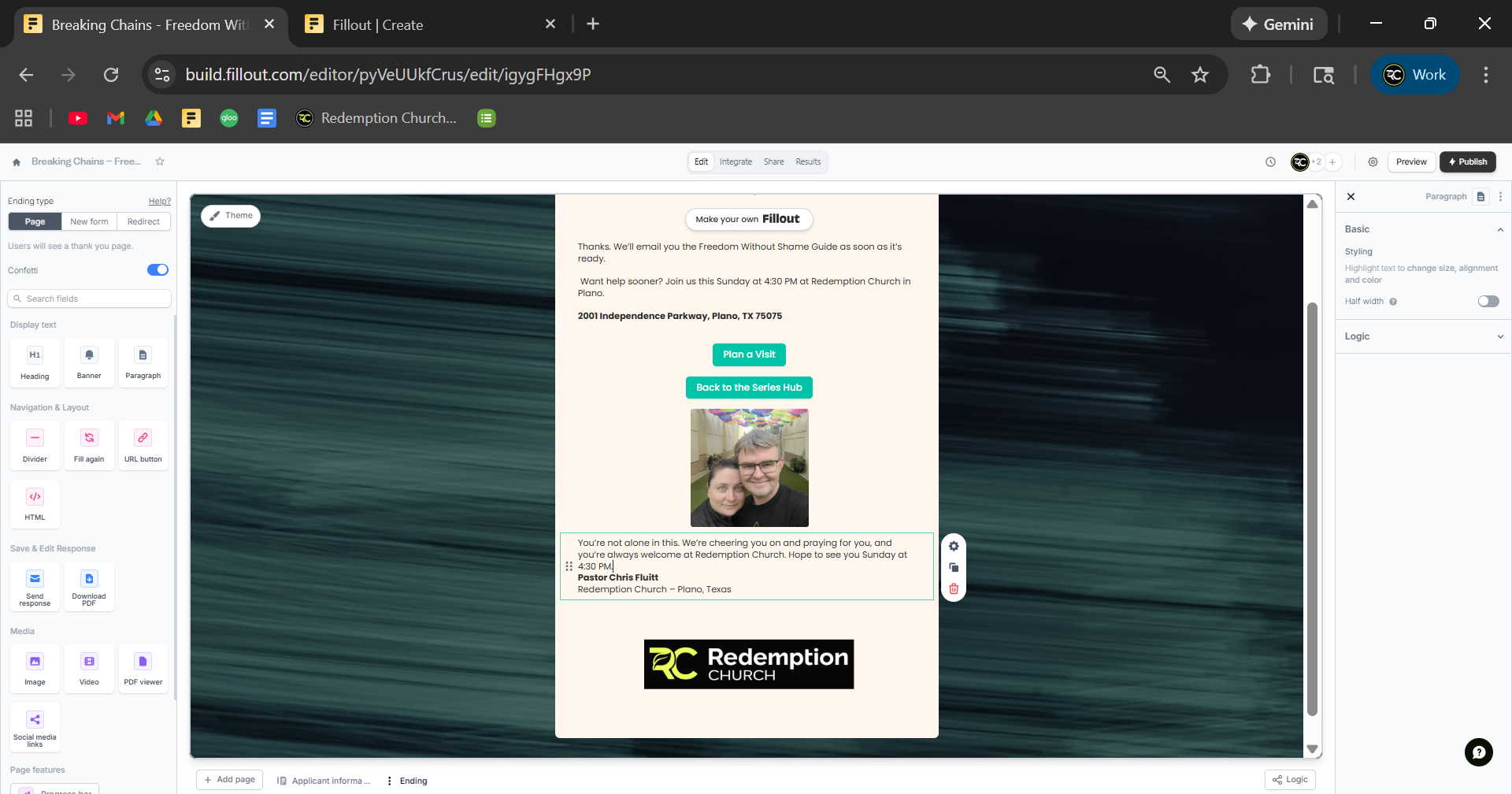Expand the Logic section in right panel
Image resolution: width=1512 pixels, height=794 pixels.
pos(1422,336)
